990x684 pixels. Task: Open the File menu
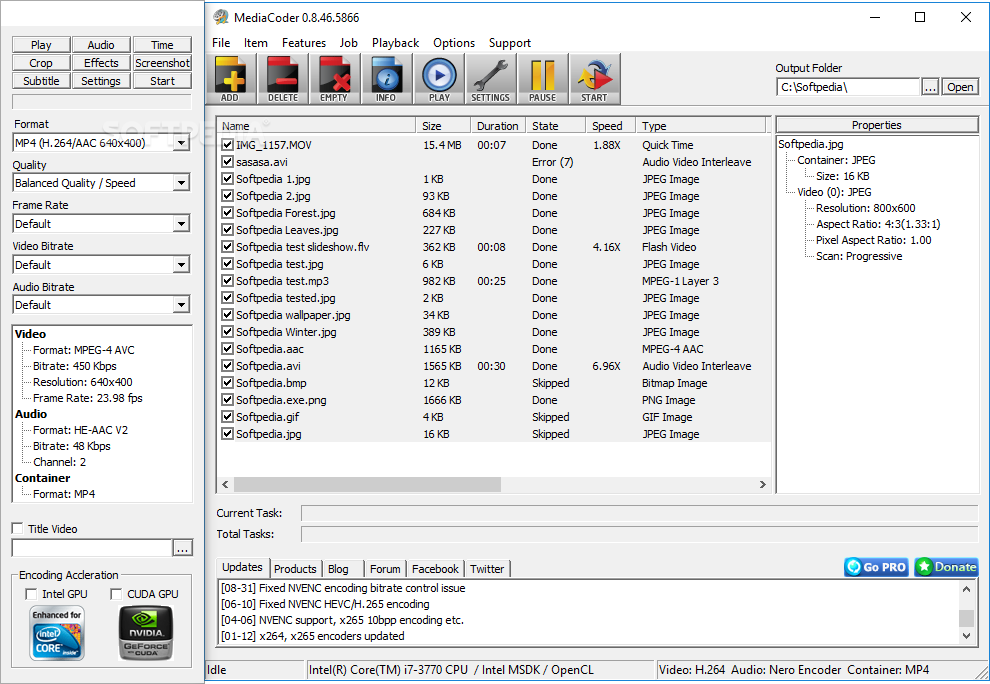point(221,43)
